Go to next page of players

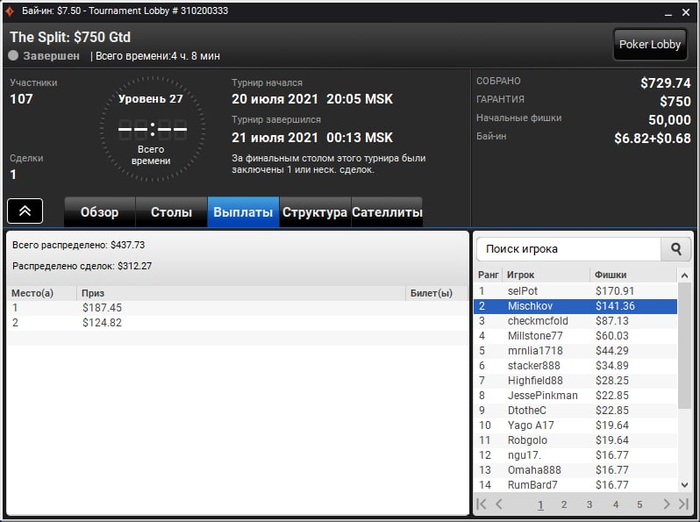667,504
